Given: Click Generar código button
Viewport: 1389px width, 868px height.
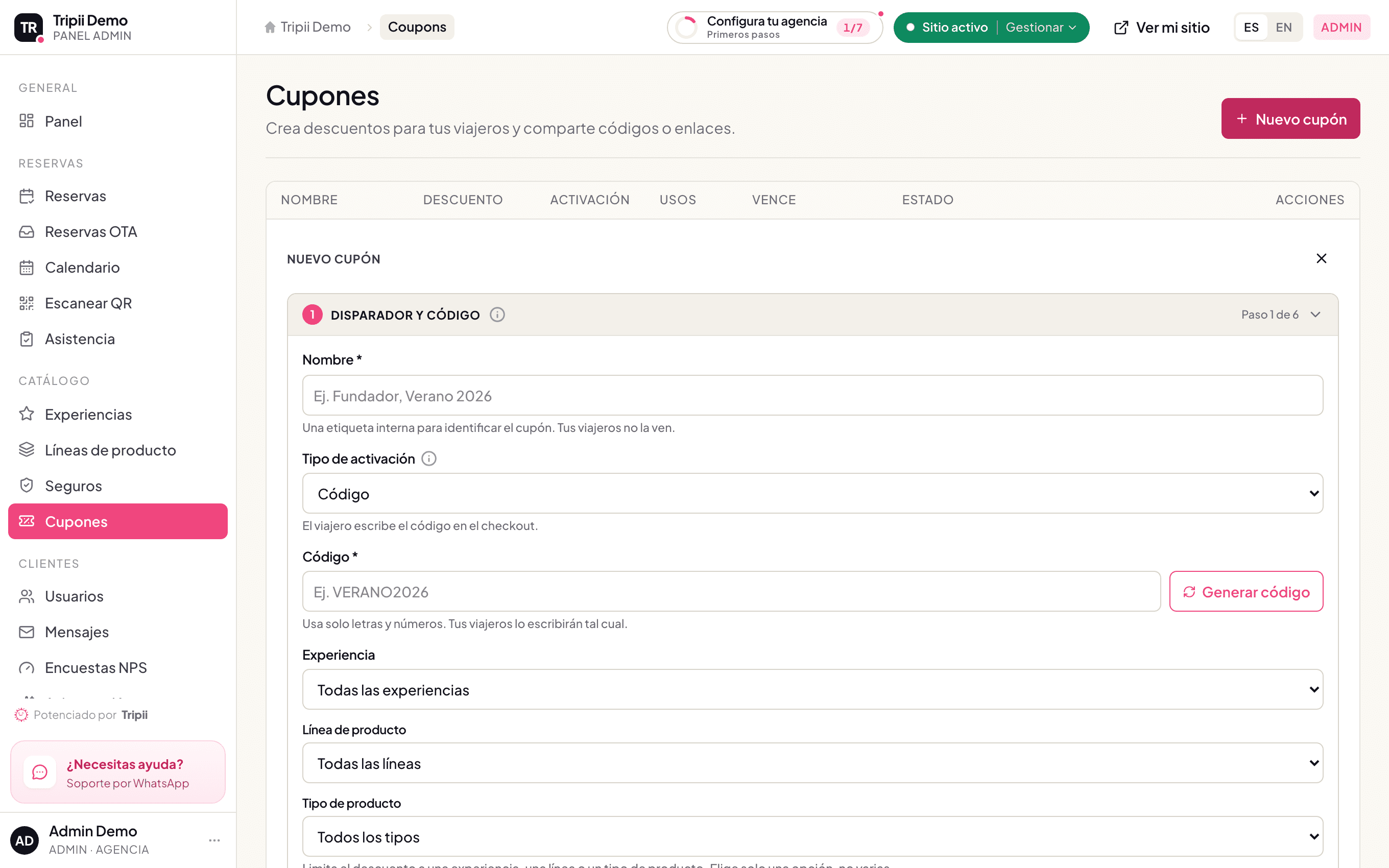Looking at the screenshot, I should (1246, 591).
